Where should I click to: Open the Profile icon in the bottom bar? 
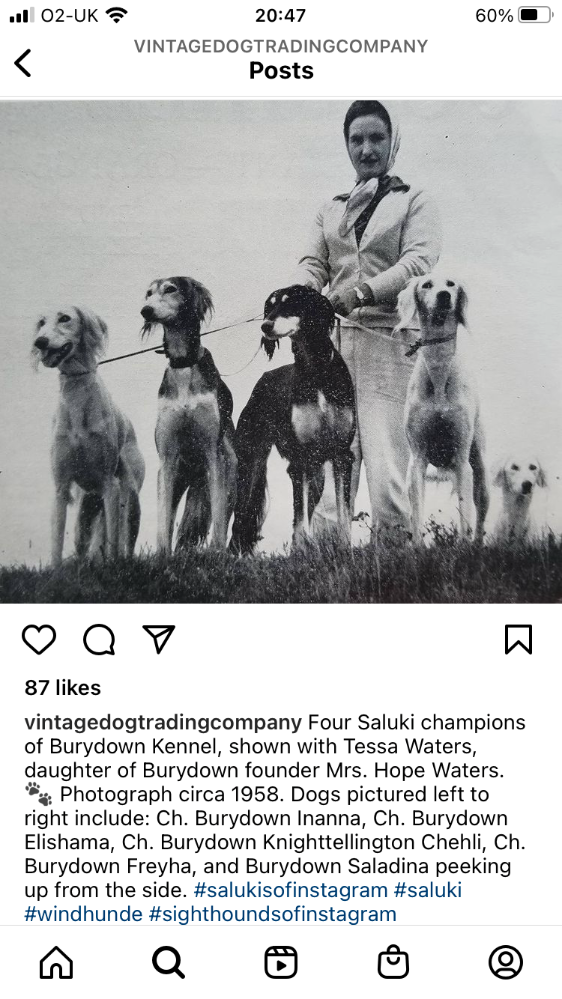pyautogui.click(x=506, y=962)
